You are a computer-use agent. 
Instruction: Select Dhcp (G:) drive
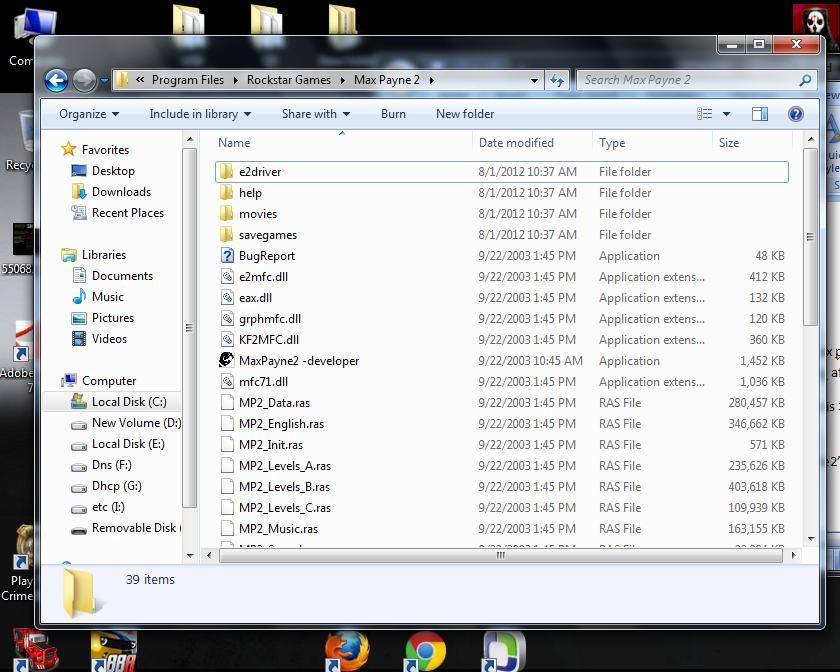[x=116, y=486]
